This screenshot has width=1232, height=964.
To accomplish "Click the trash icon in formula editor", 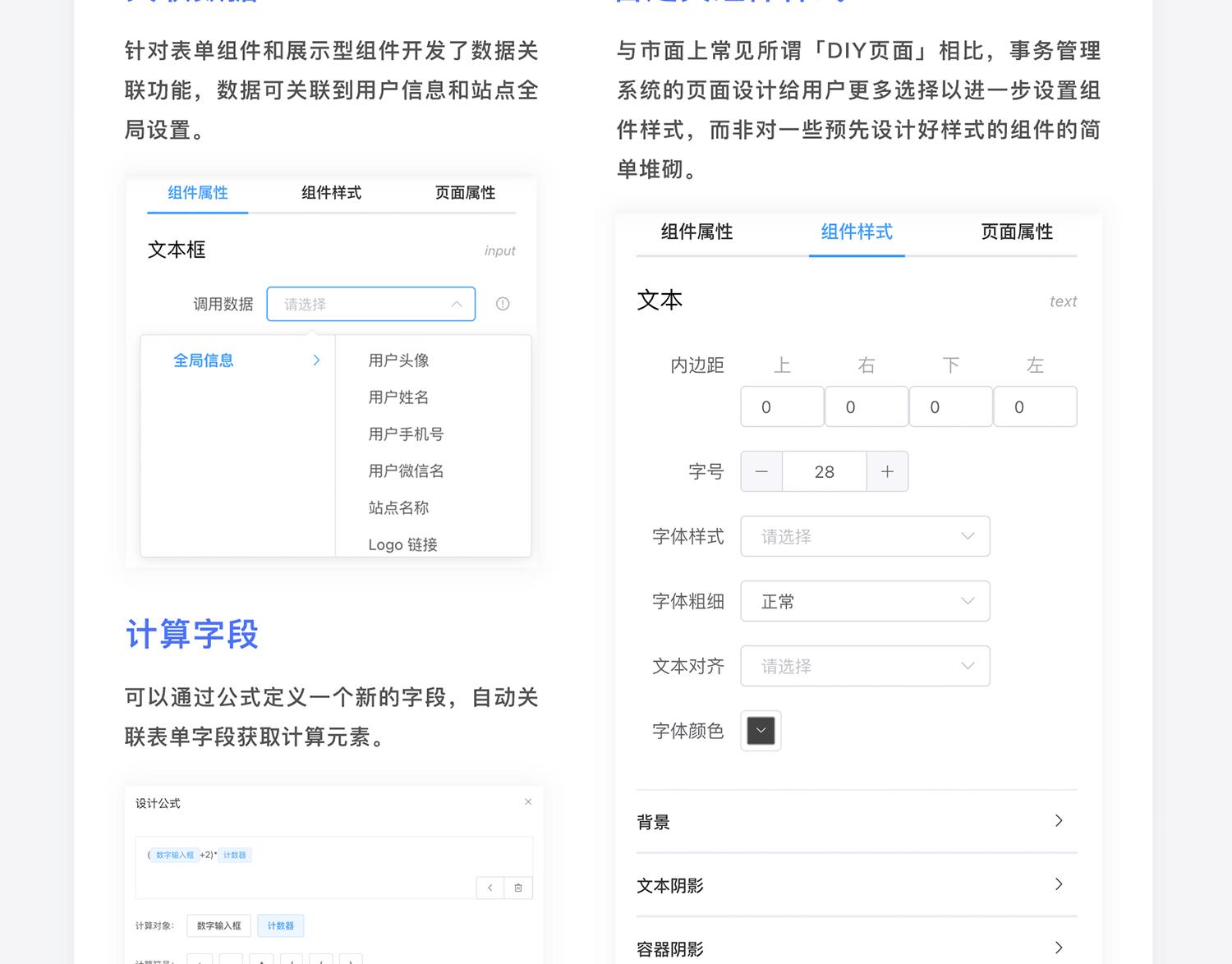I will [518, 888].
